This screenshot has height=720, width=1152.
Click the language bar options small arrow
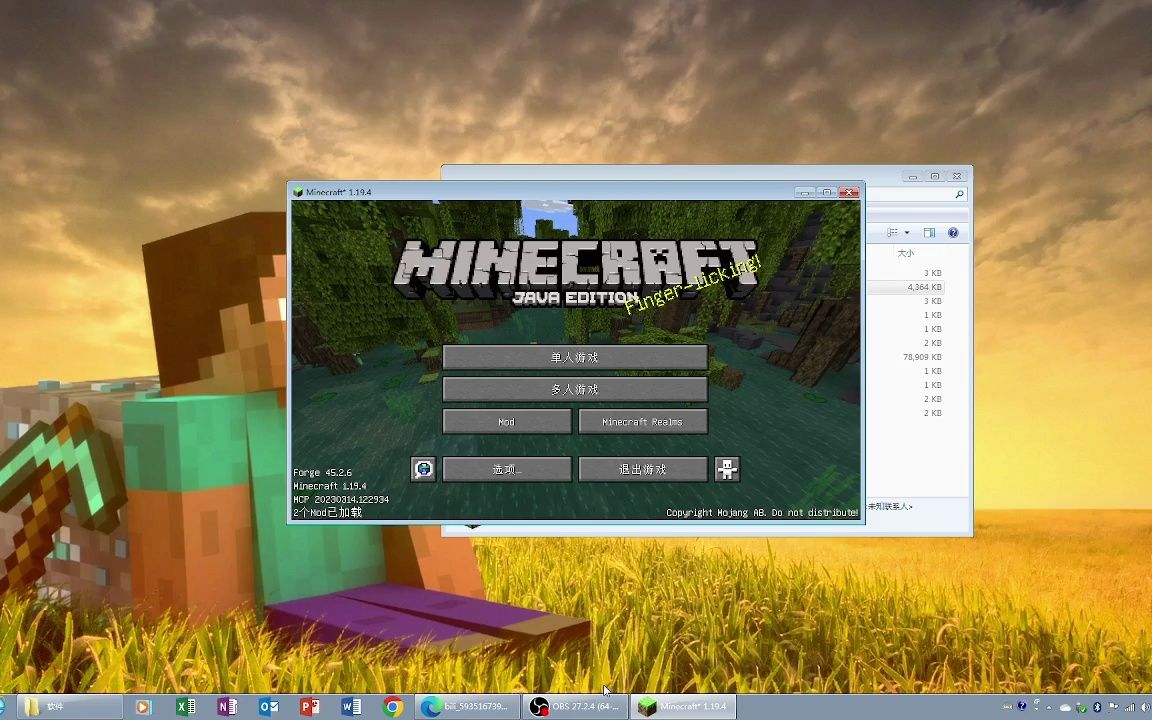point(1037,709)
